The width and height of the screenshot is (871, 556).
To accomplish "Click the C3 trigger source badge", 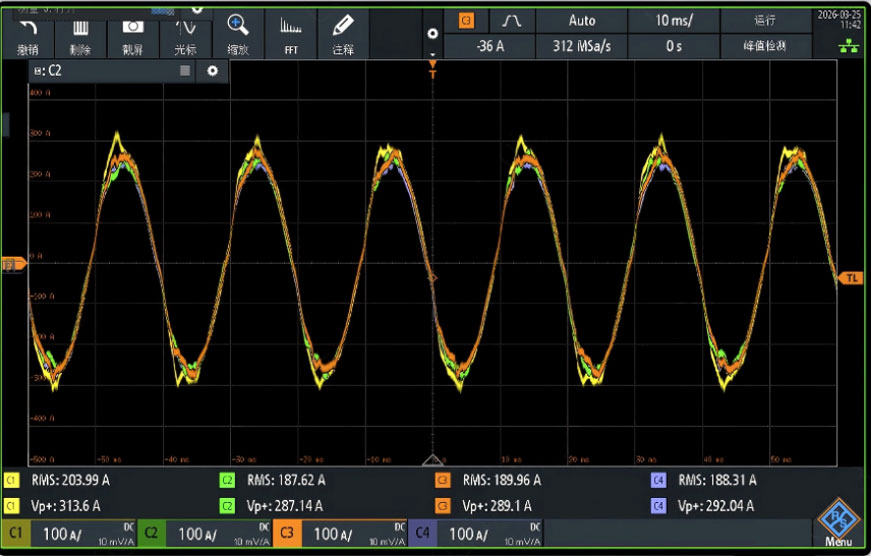I will pos(466,21).
